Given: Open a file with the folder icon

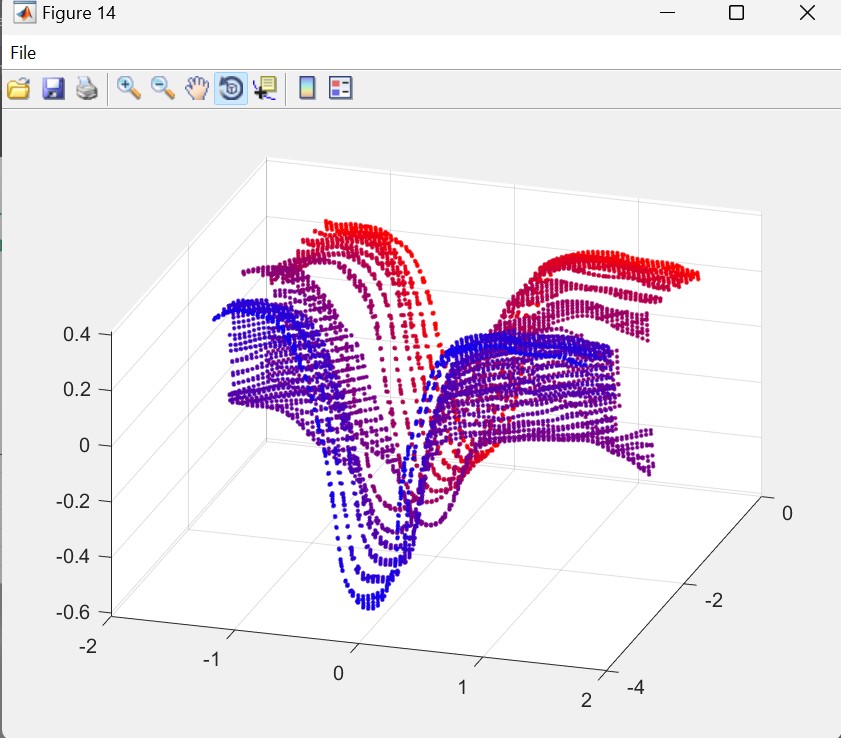Looking at the screenshot, I should (x=18, y=89).
